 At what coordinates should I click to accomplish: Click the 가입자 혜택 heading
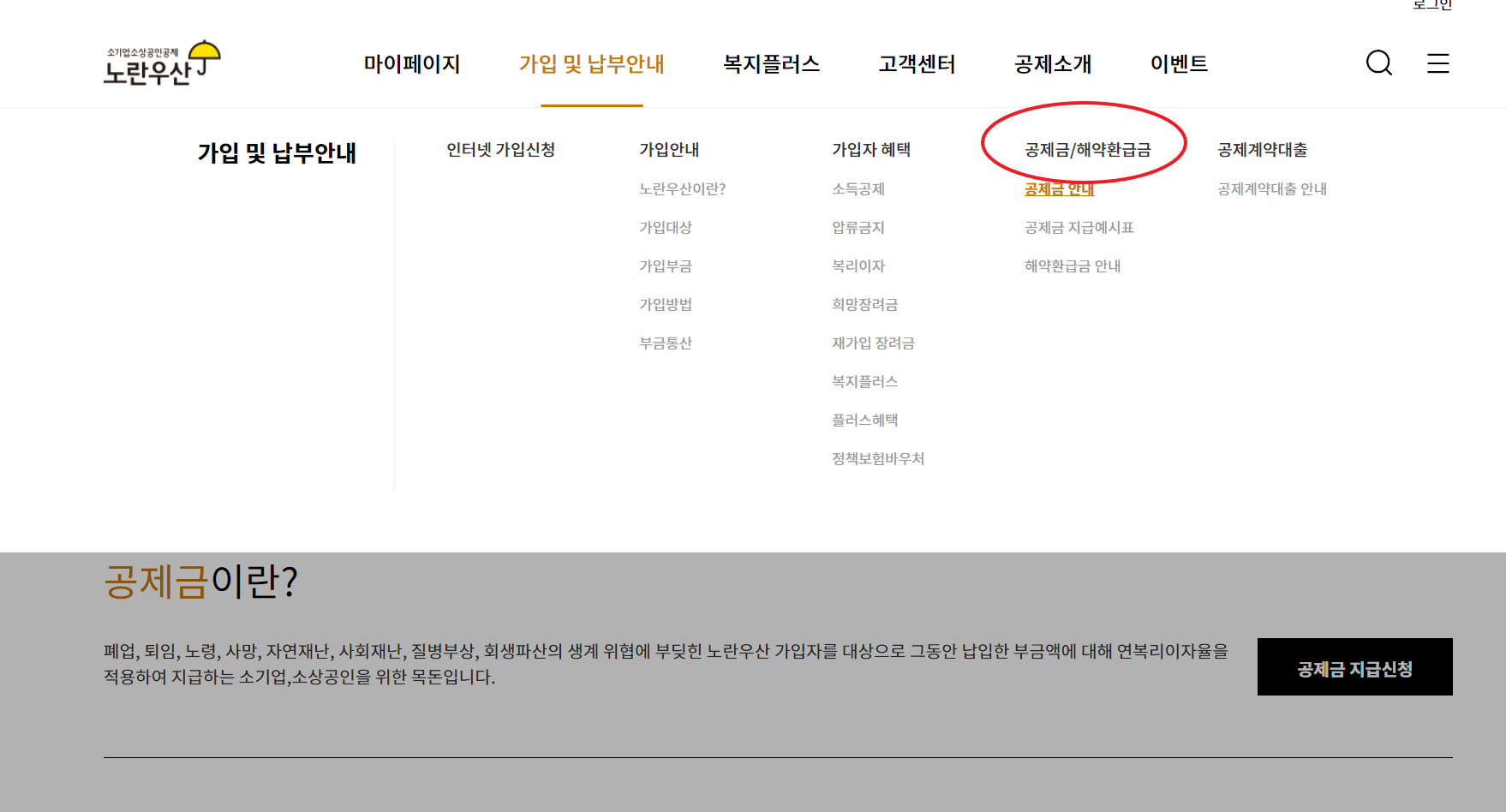(x=871, y=150)
